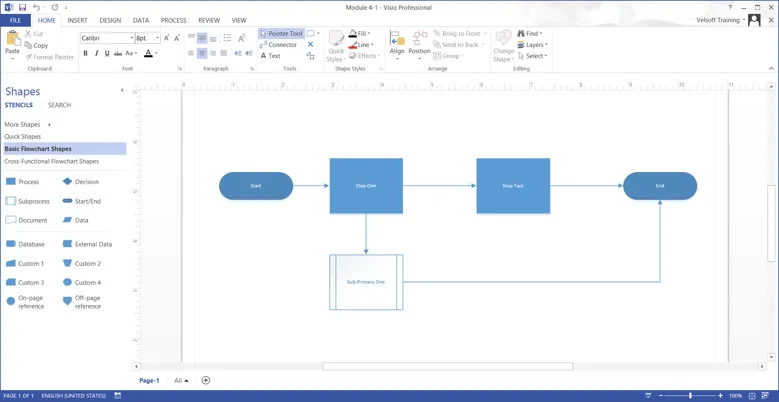This screenshot has height=402, width=779.
Task: Toggle Underline formatting
Action: [107, 53]
